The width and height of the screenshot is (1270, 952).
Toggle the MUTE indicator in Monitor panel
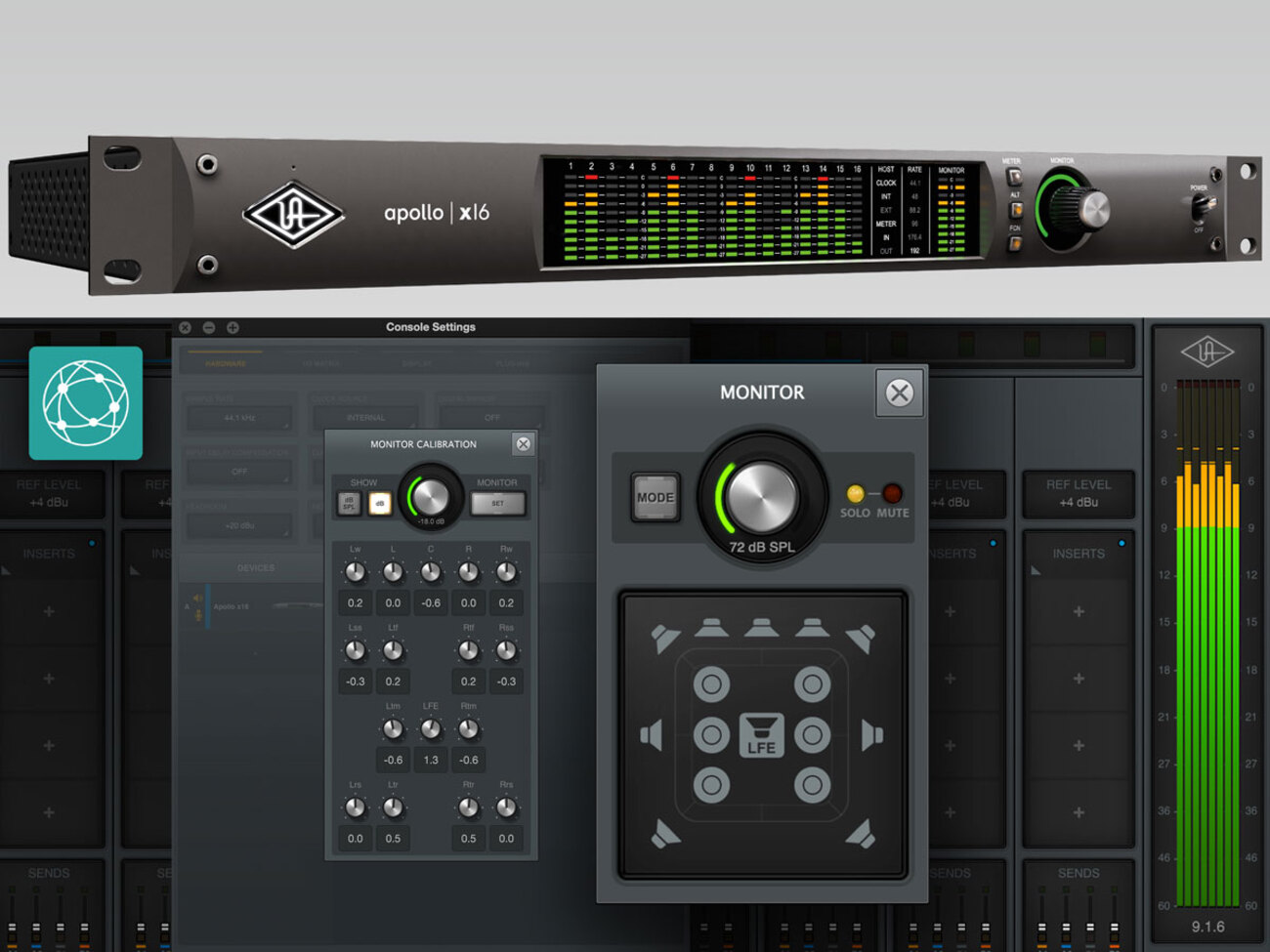click(892, 494)
